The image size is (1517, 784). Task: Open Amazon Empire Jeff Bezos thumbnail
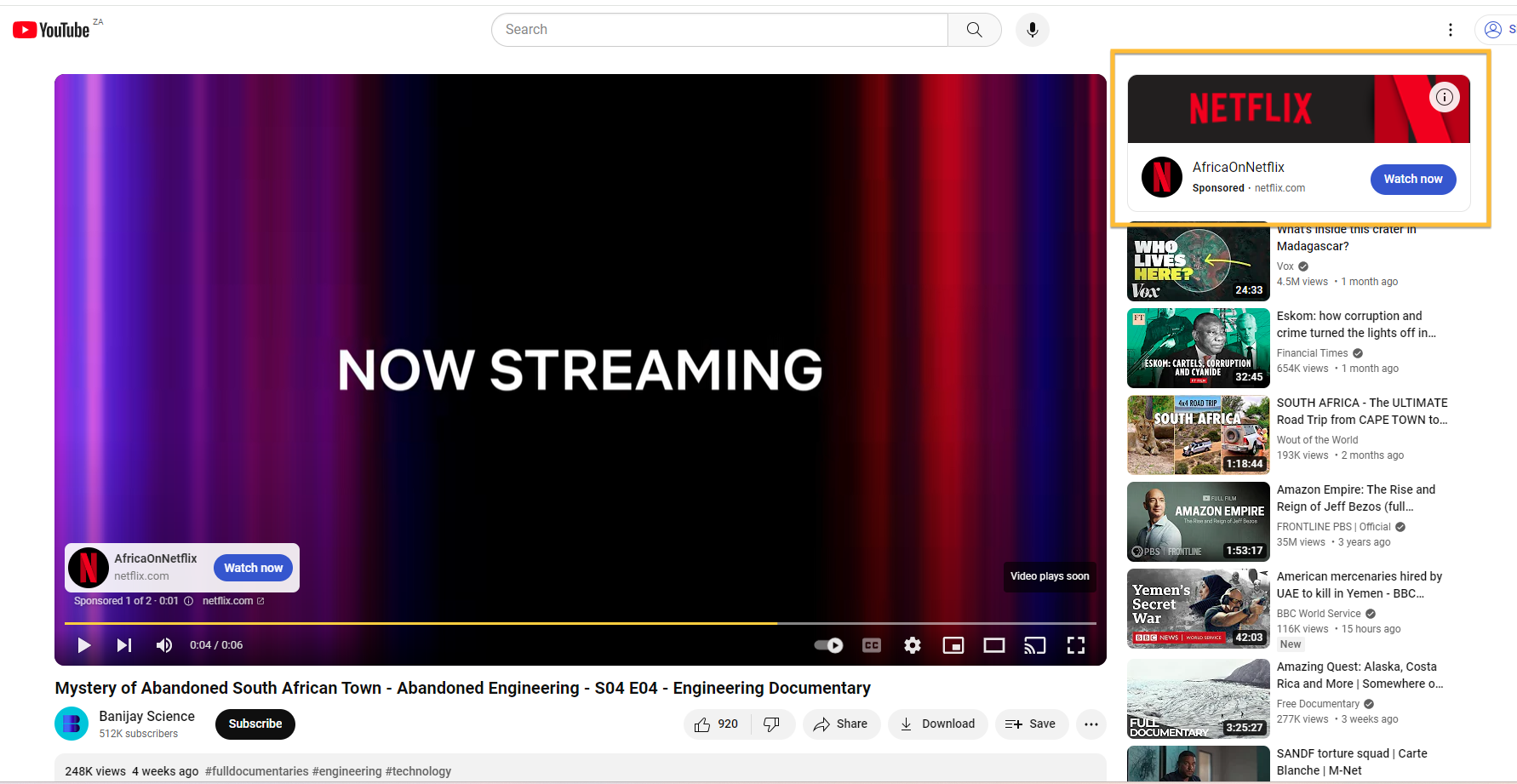coord(1199,522)
